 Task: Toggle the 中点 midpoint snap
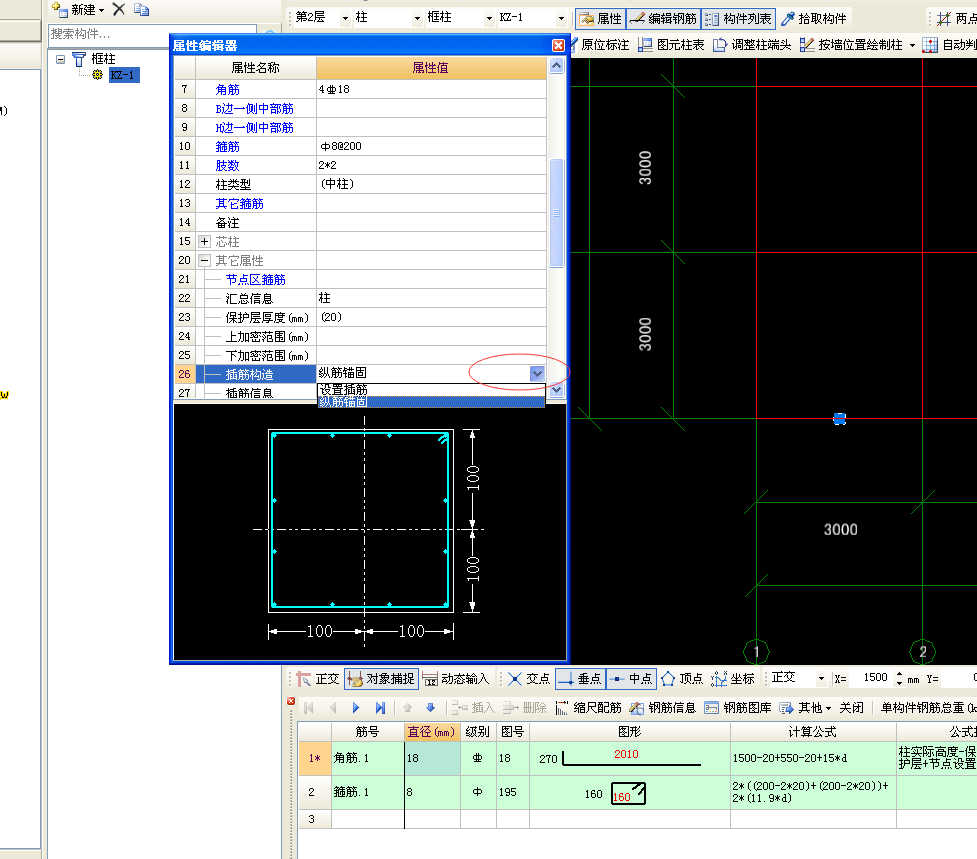631,678
